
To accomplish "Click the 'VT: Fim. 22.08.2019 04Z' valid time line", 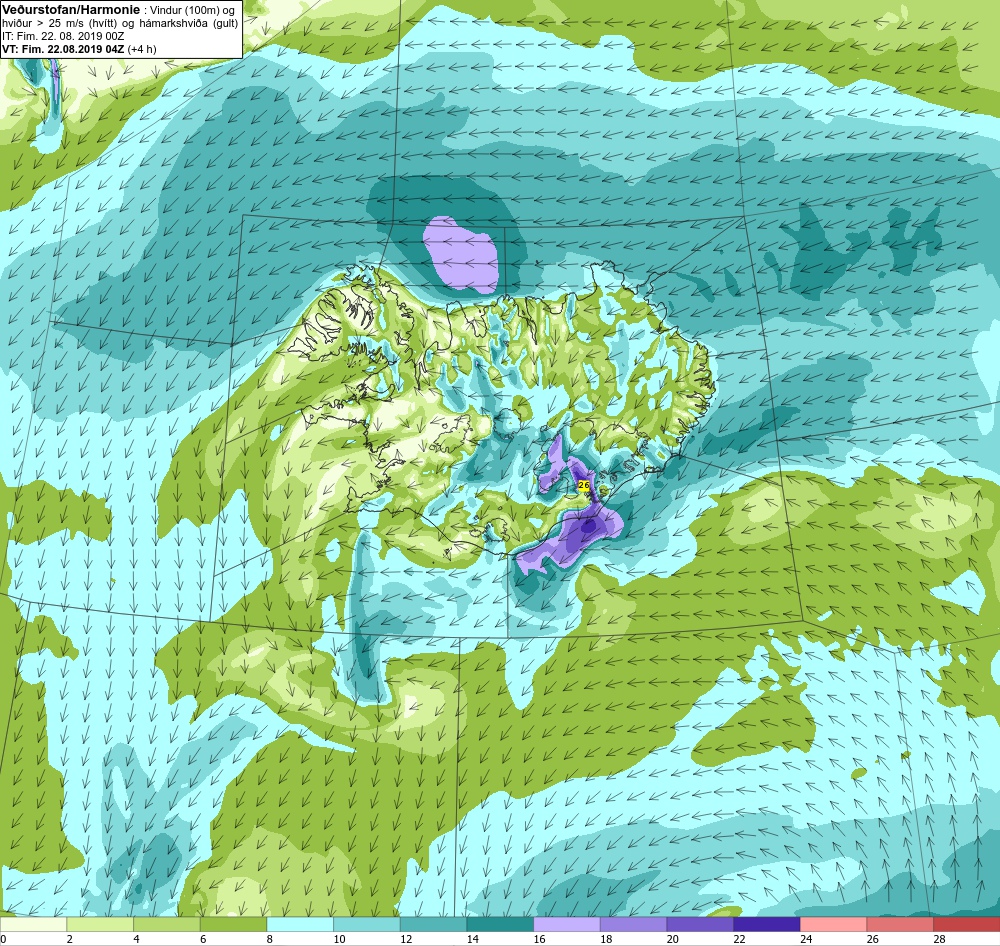I will [64, 49].
